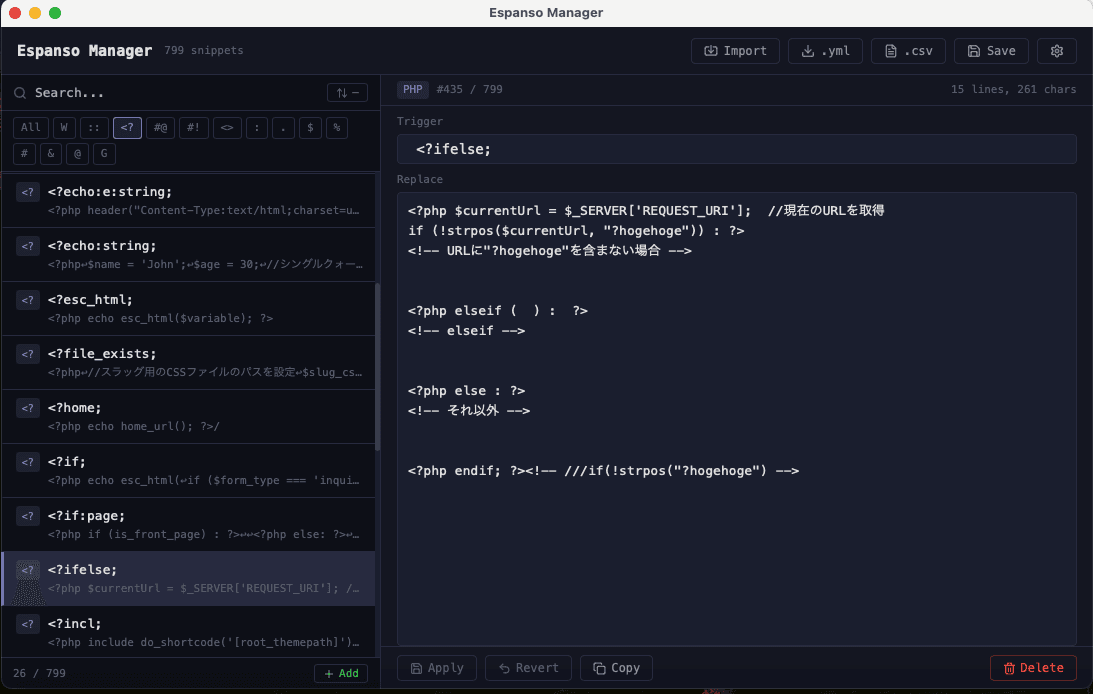
Task: Open the settings gear in the header
Action: (1057, 51)
